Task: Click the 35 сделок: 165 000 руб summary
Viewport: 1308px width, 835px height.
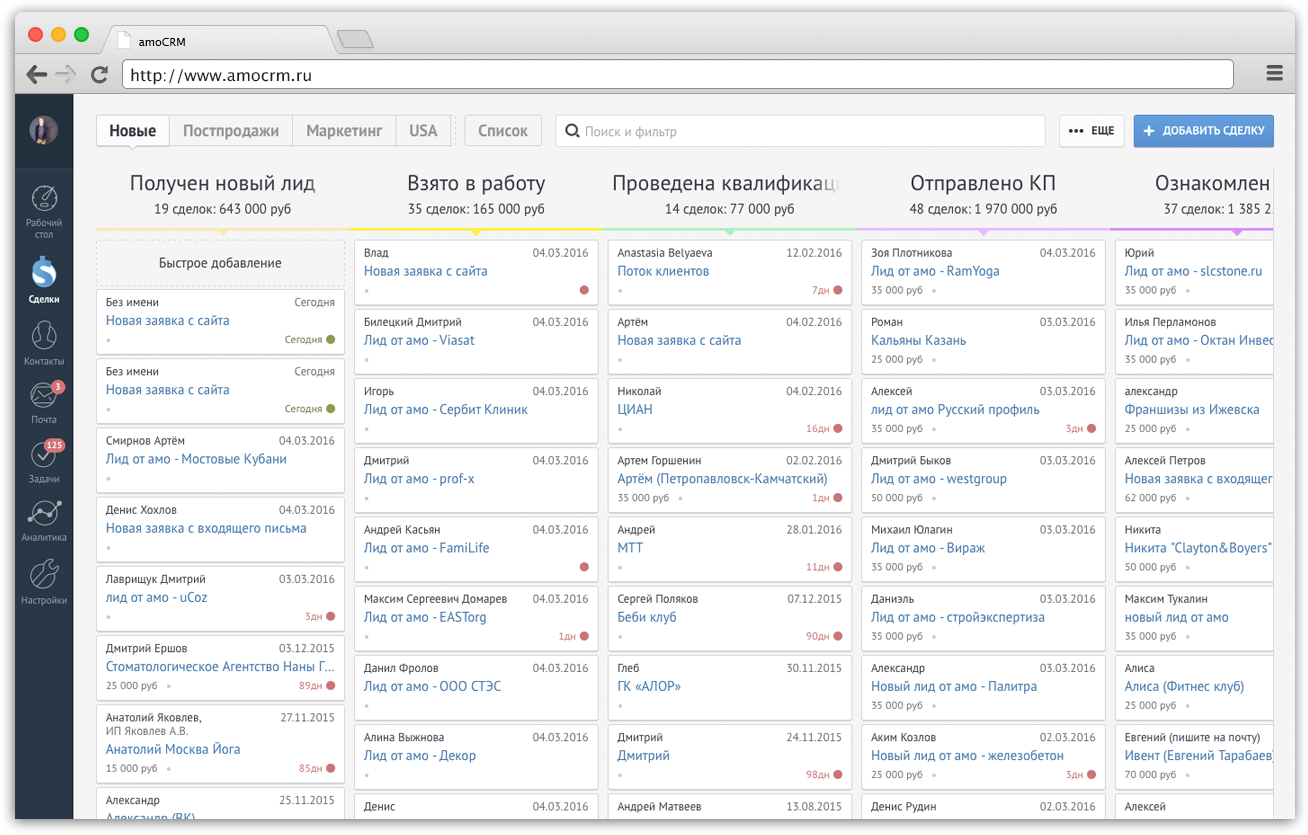Action: click(x=476, y=209)
